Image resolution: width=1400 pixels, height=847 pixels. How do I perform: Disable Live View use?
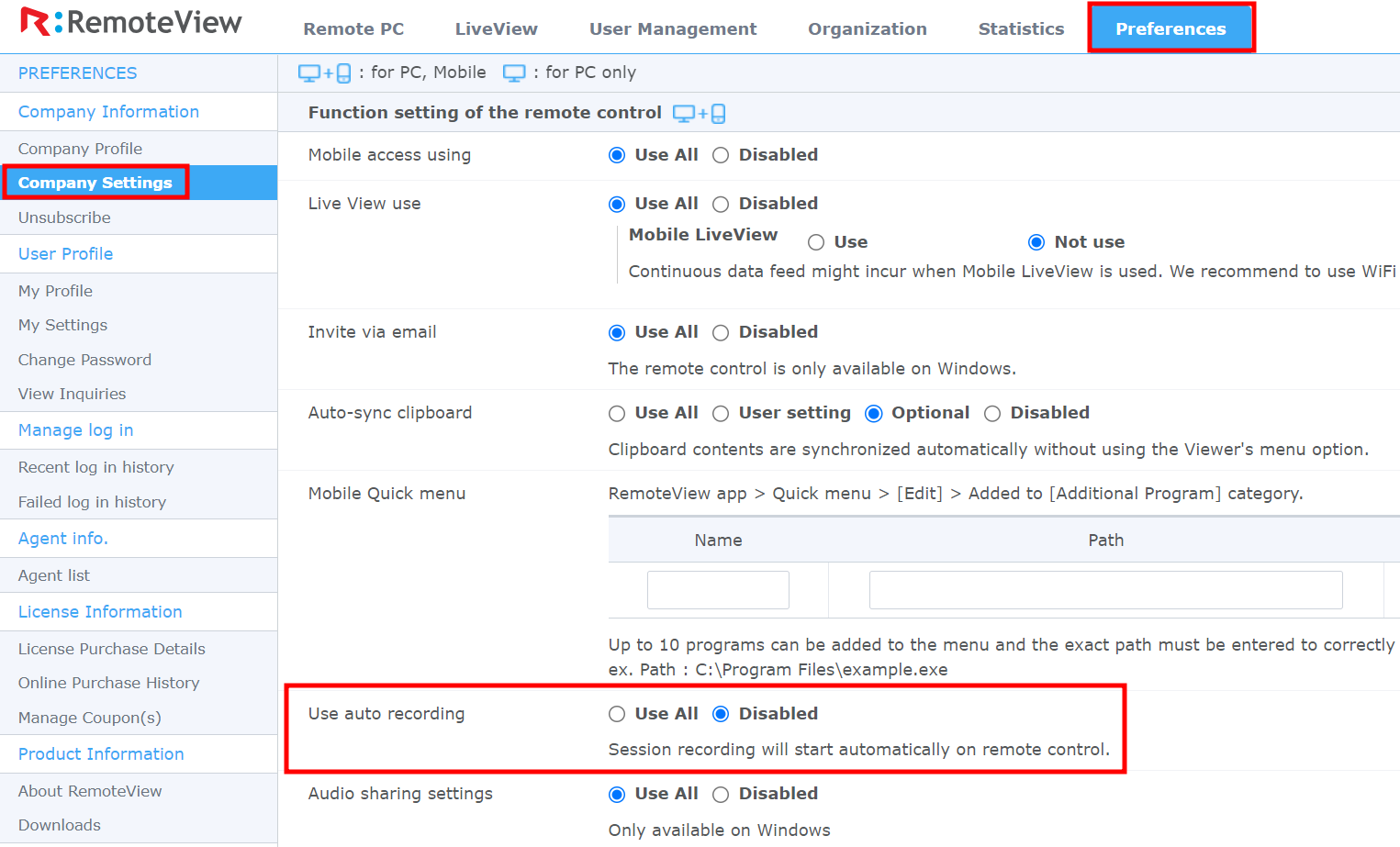pyautogui.click(x=721, y=203)
